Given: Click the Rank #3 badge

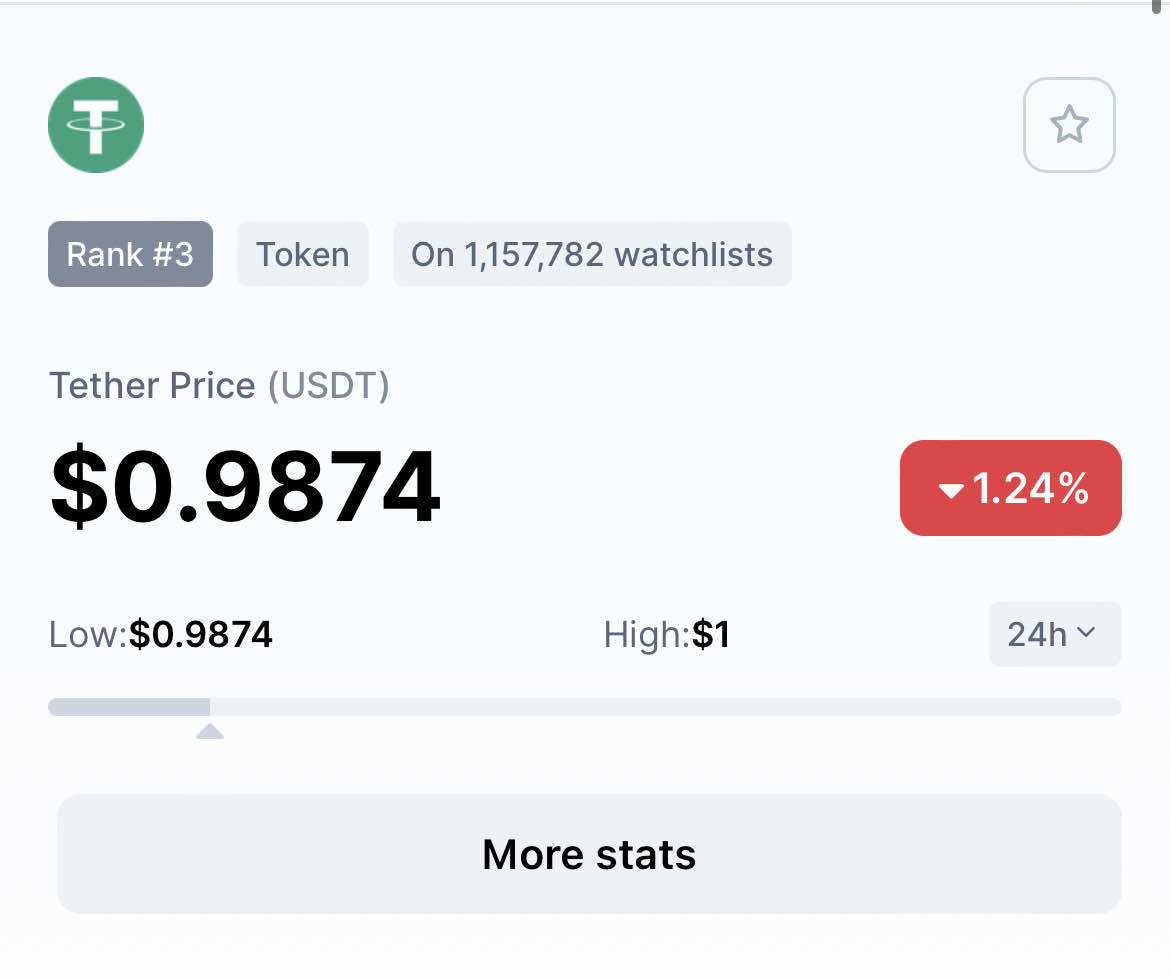Looking at the screenshot, I should [130, 254].
